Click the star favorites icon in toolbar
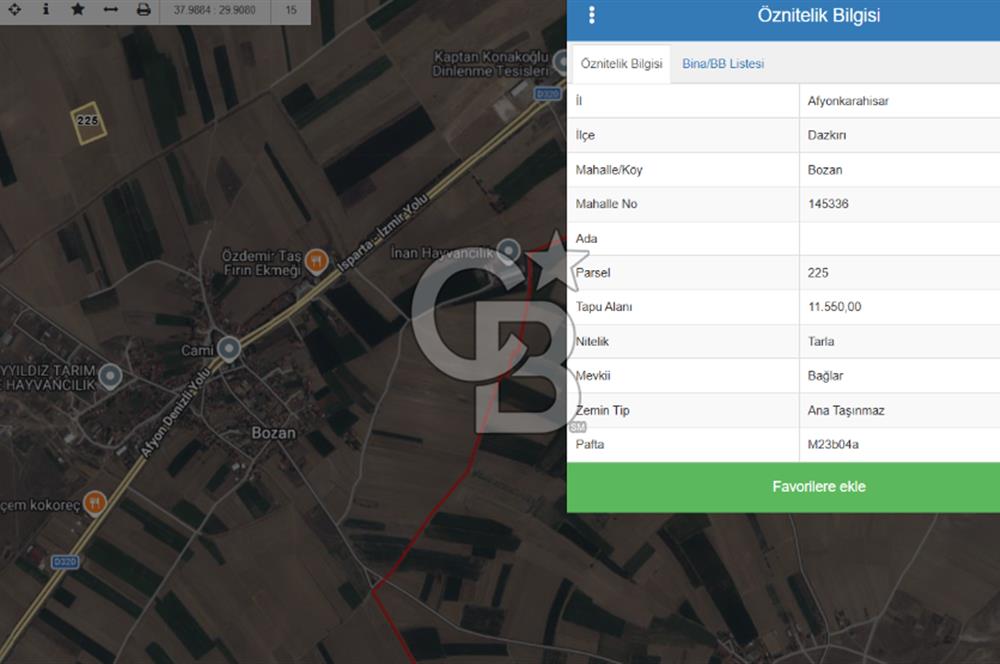The image size is (1000, 664). pos(78,10)
